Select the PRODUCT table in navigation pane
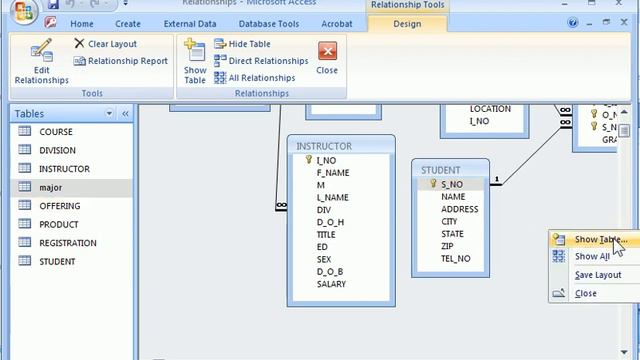 (x=71, y=224)
